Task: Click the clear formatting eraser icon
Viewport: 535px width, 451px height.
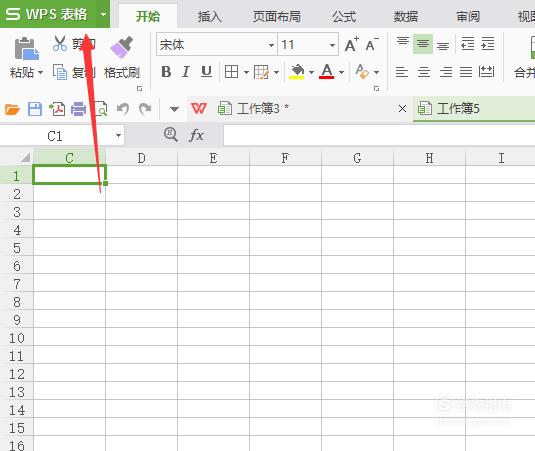Action: [362, 72]
